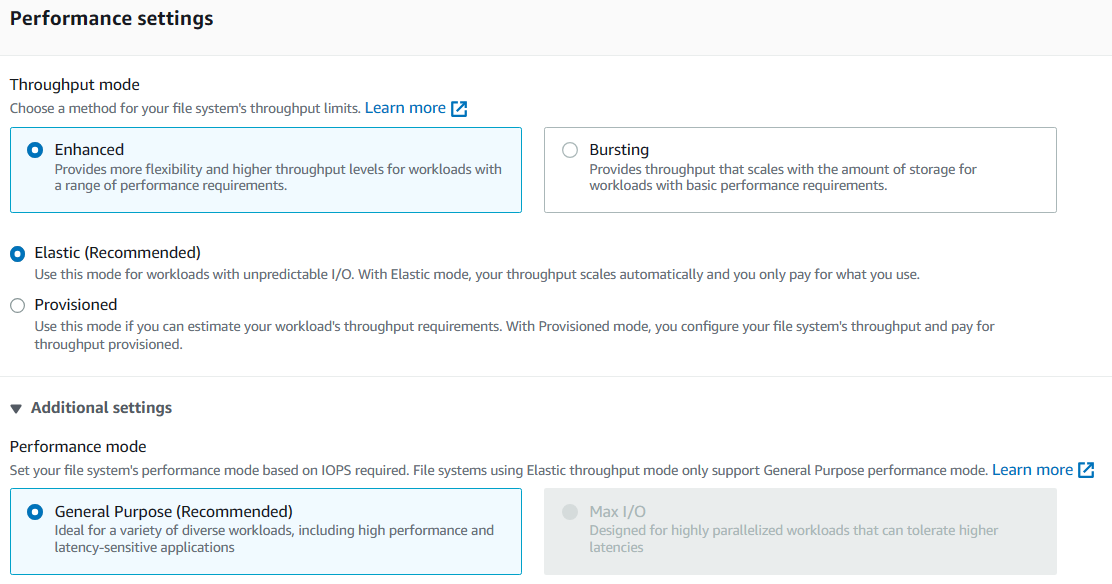Screen dimensions: 1112x584
Task: Choose the Elastic (Recommended) radio option
Action: click(18, 254)
